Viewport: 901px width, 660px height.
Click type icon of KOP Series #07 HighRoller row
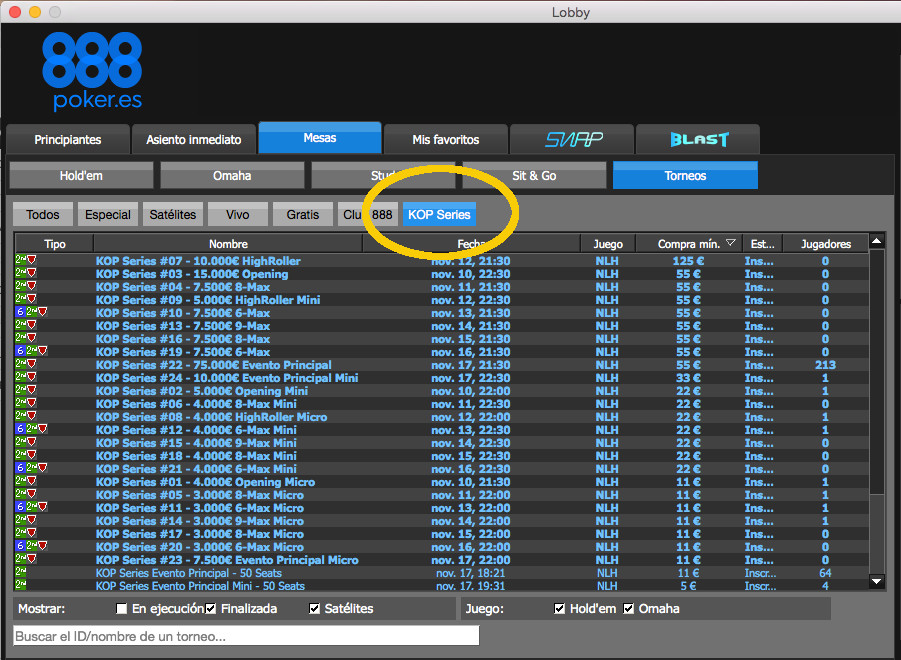[x=26, y=260]
